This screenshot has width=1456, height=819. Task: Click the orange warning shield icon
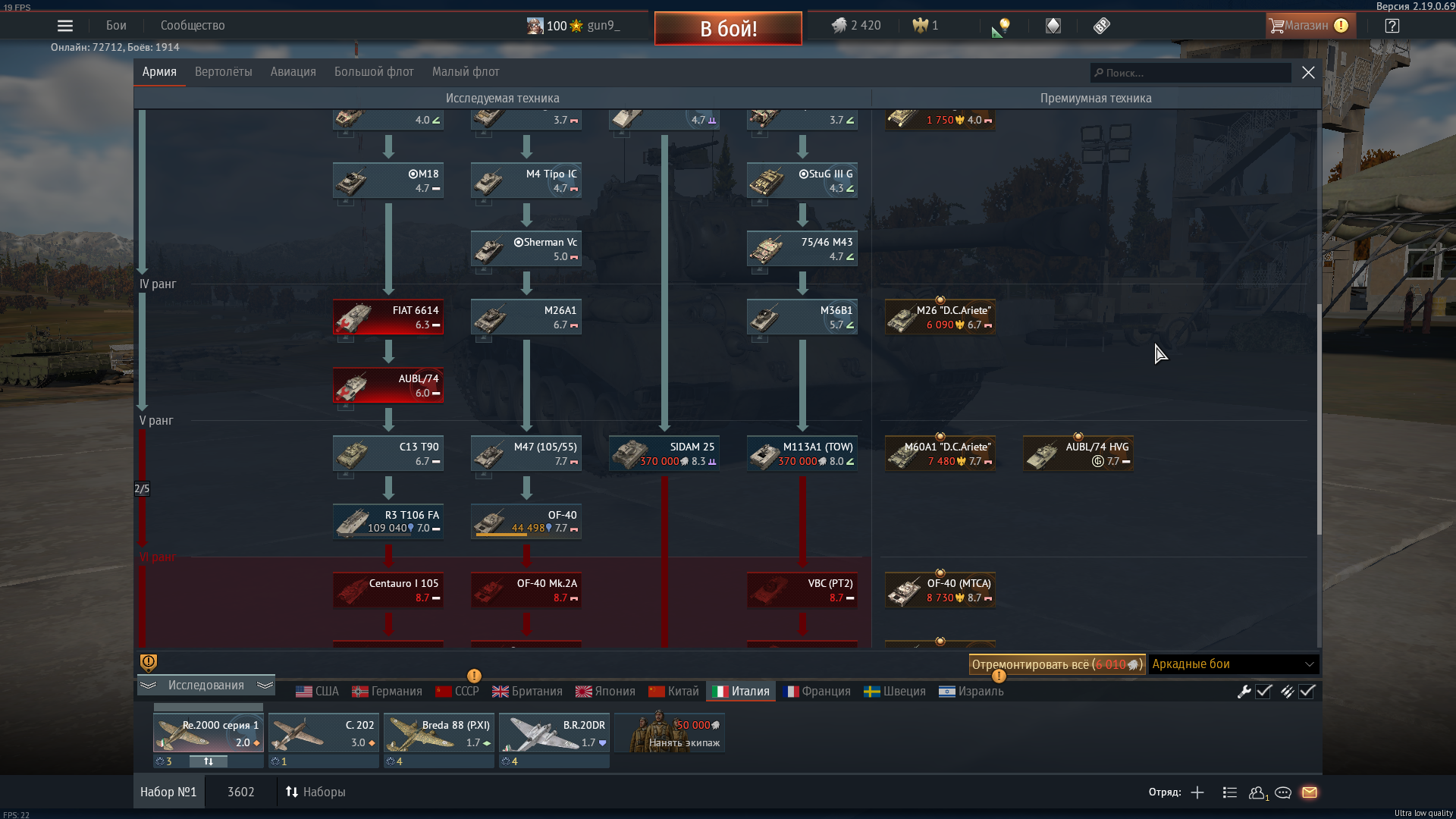(x=149, y=663)
